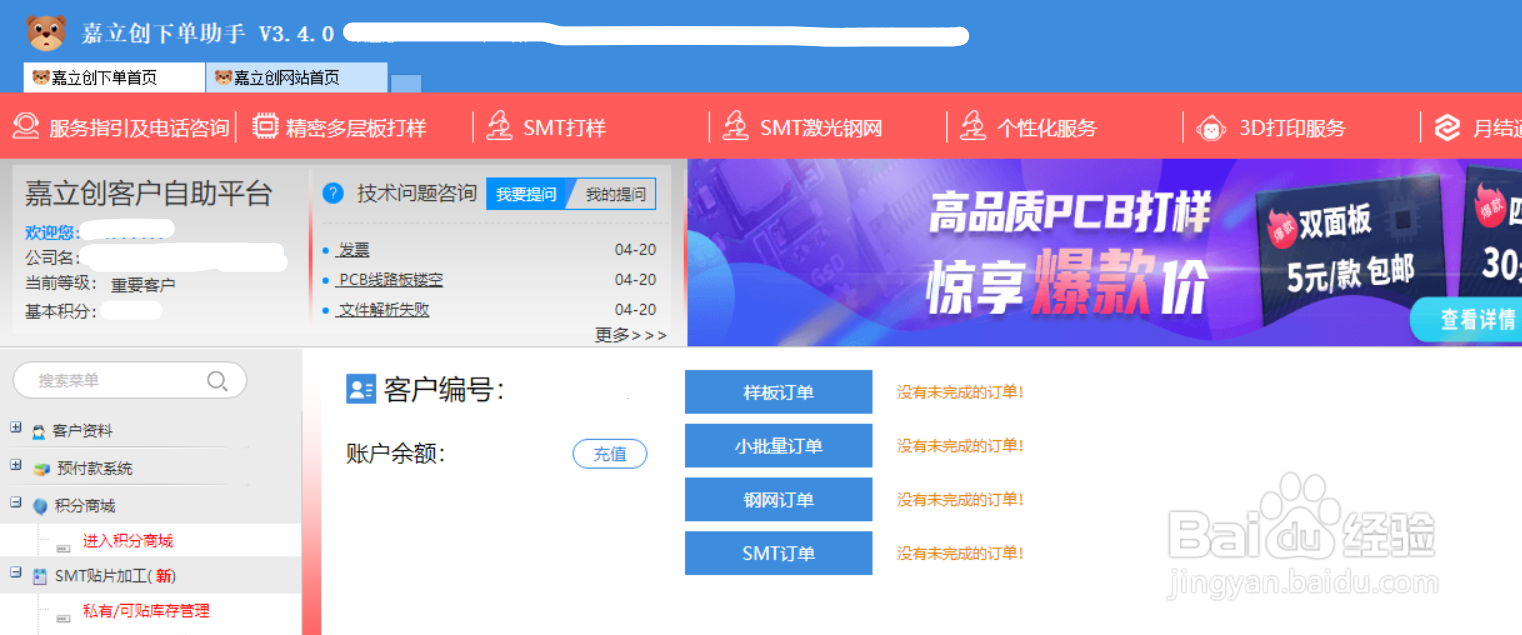Click the SMT订单 button
Image resolution: width=1522 pixels, height=635 pixels.
(x=778, y=553)
